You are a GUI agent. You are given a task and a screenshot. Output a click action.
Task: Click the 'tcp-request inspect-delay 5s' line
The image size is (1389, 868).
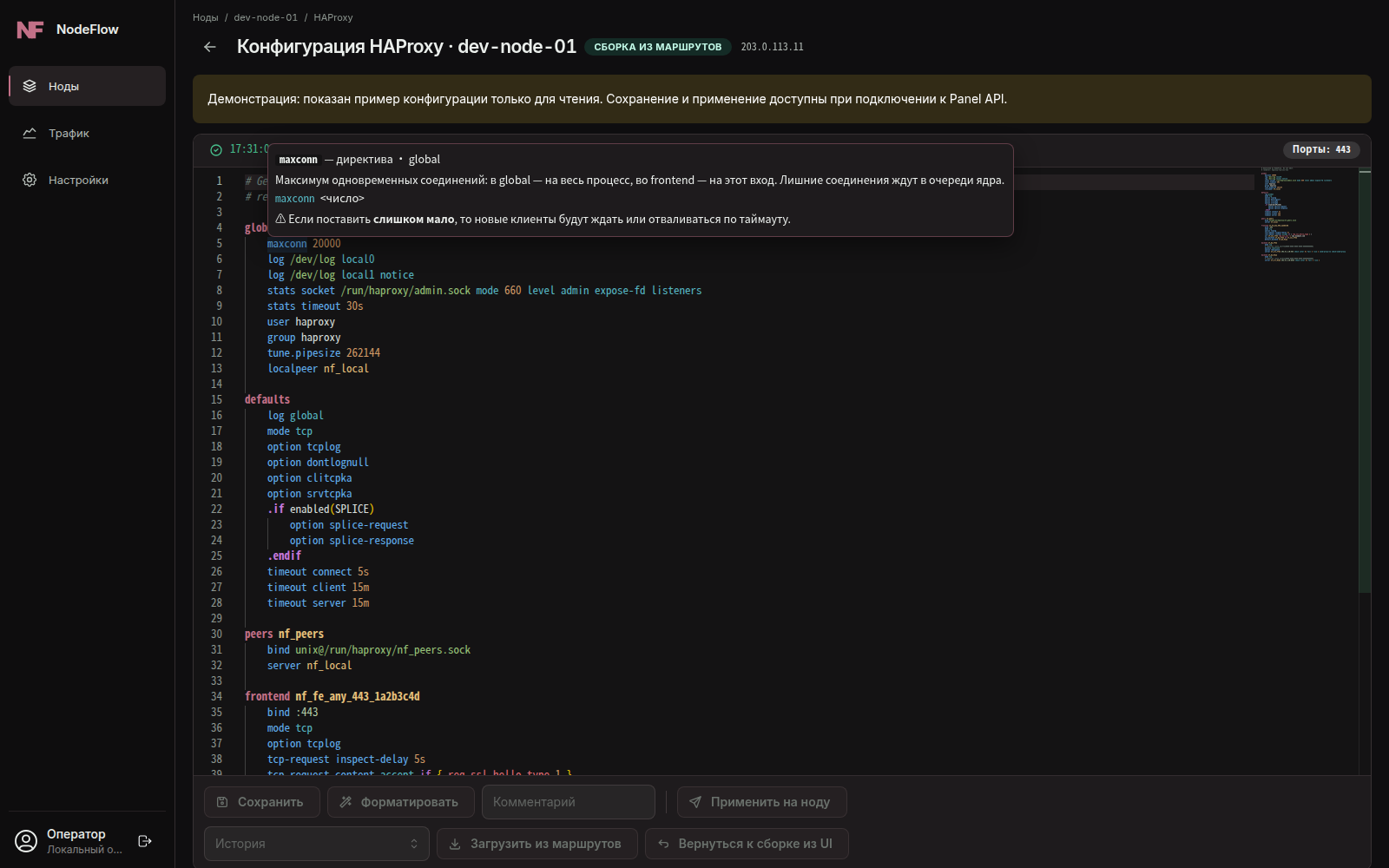pos(346,759)
